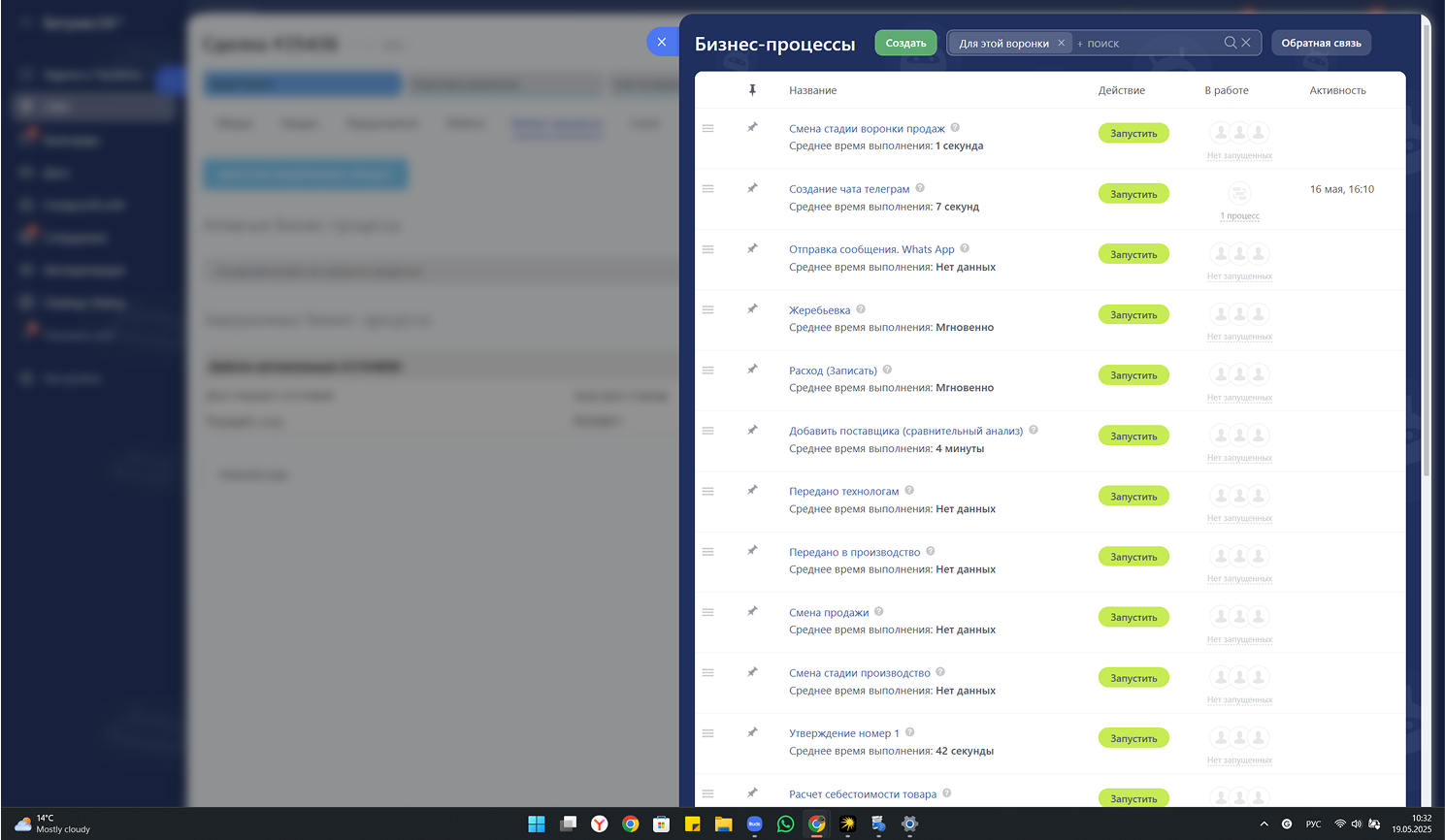Screen dimensions: 1445x840
Task: Pin the 'Создание чата телеграм' process
Action: coord(752,188)
